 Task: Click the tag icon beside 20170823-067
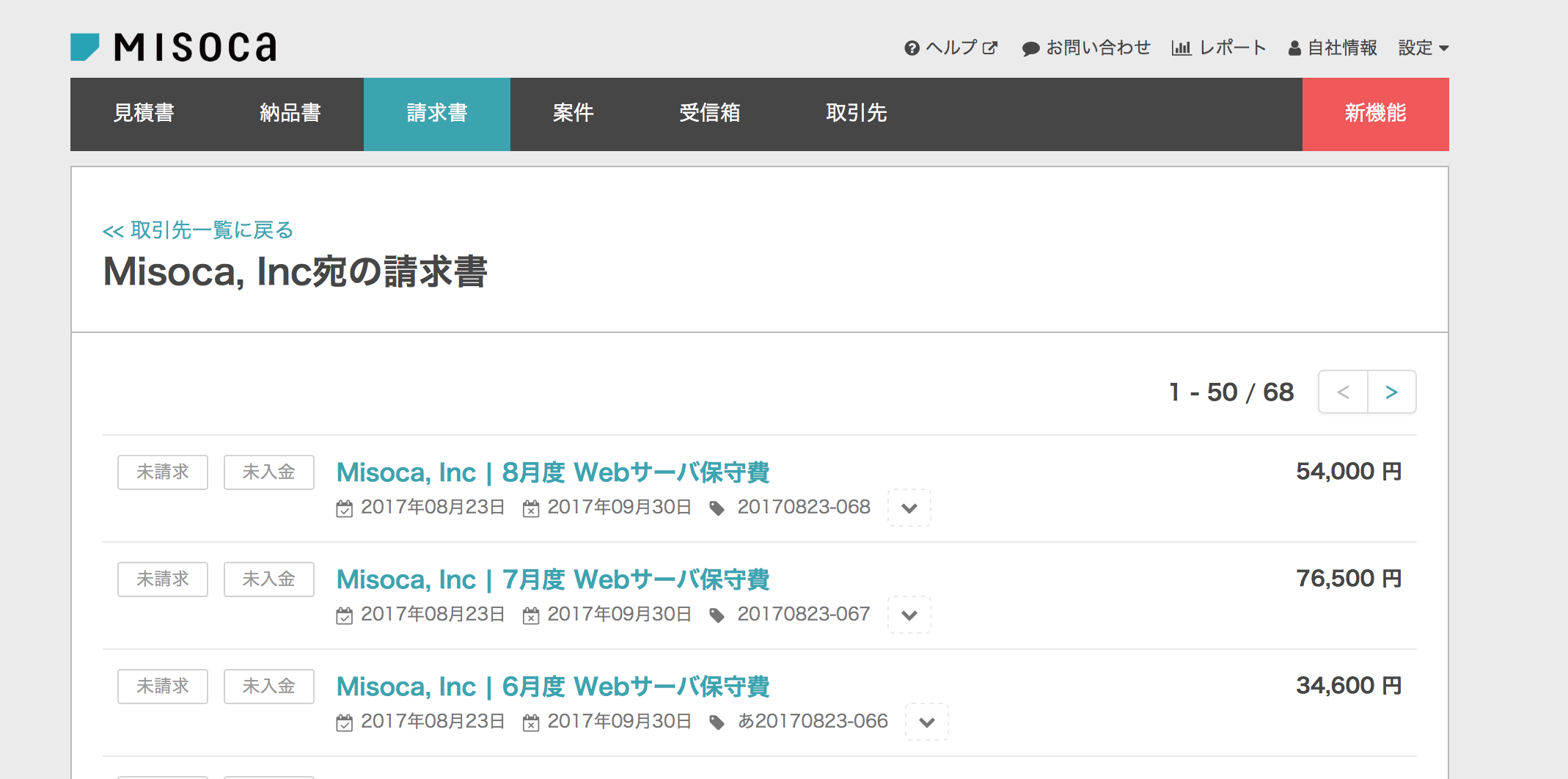pyautogui.click(x=717, y=615)
